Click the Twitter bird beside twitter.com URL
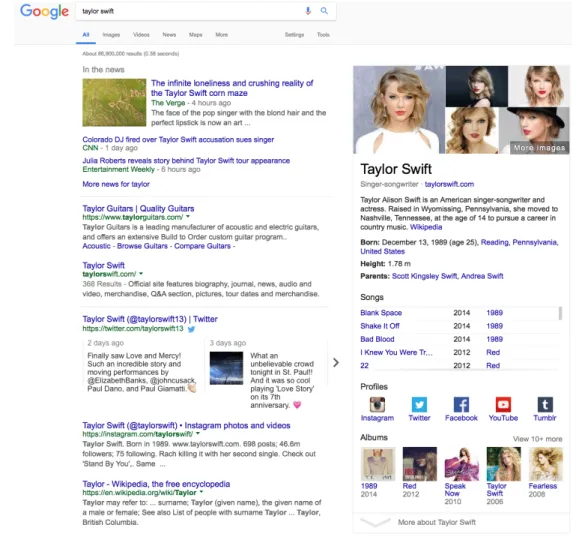Image resolution: width=576 pixels, height=537 pixels. click(191, 329)
